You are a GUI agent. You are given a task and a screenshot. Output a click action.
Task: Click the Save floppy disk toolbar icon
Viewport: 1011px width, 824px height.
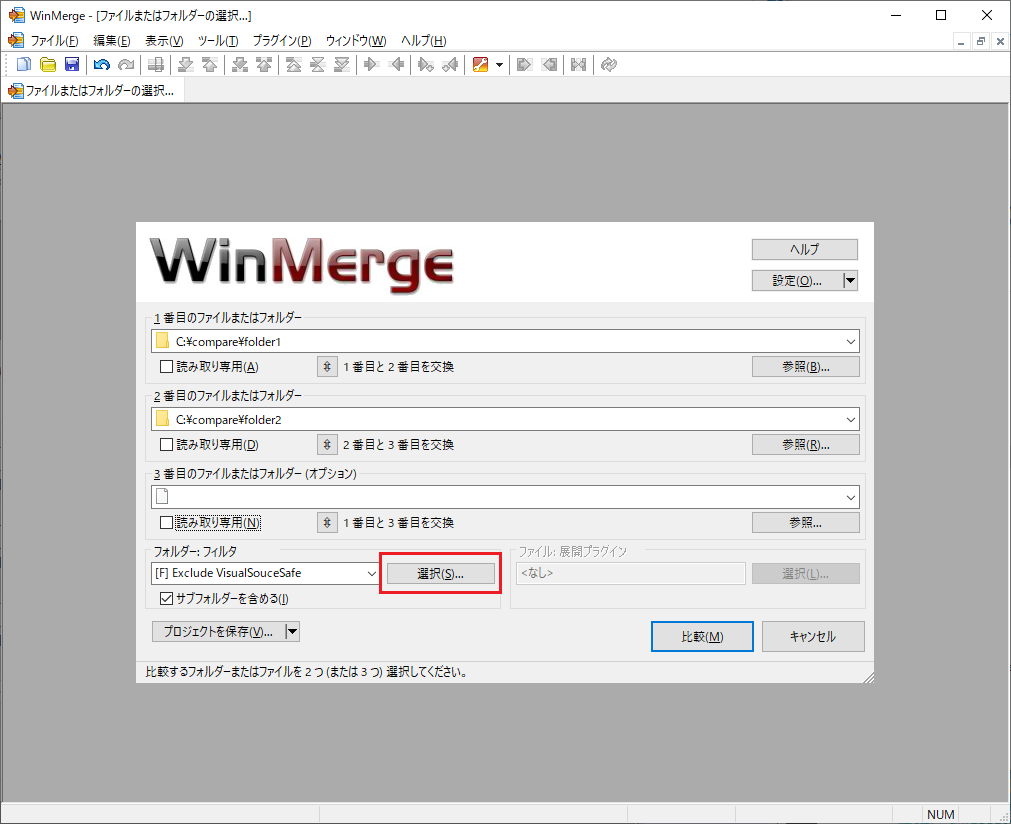[72, 64]
